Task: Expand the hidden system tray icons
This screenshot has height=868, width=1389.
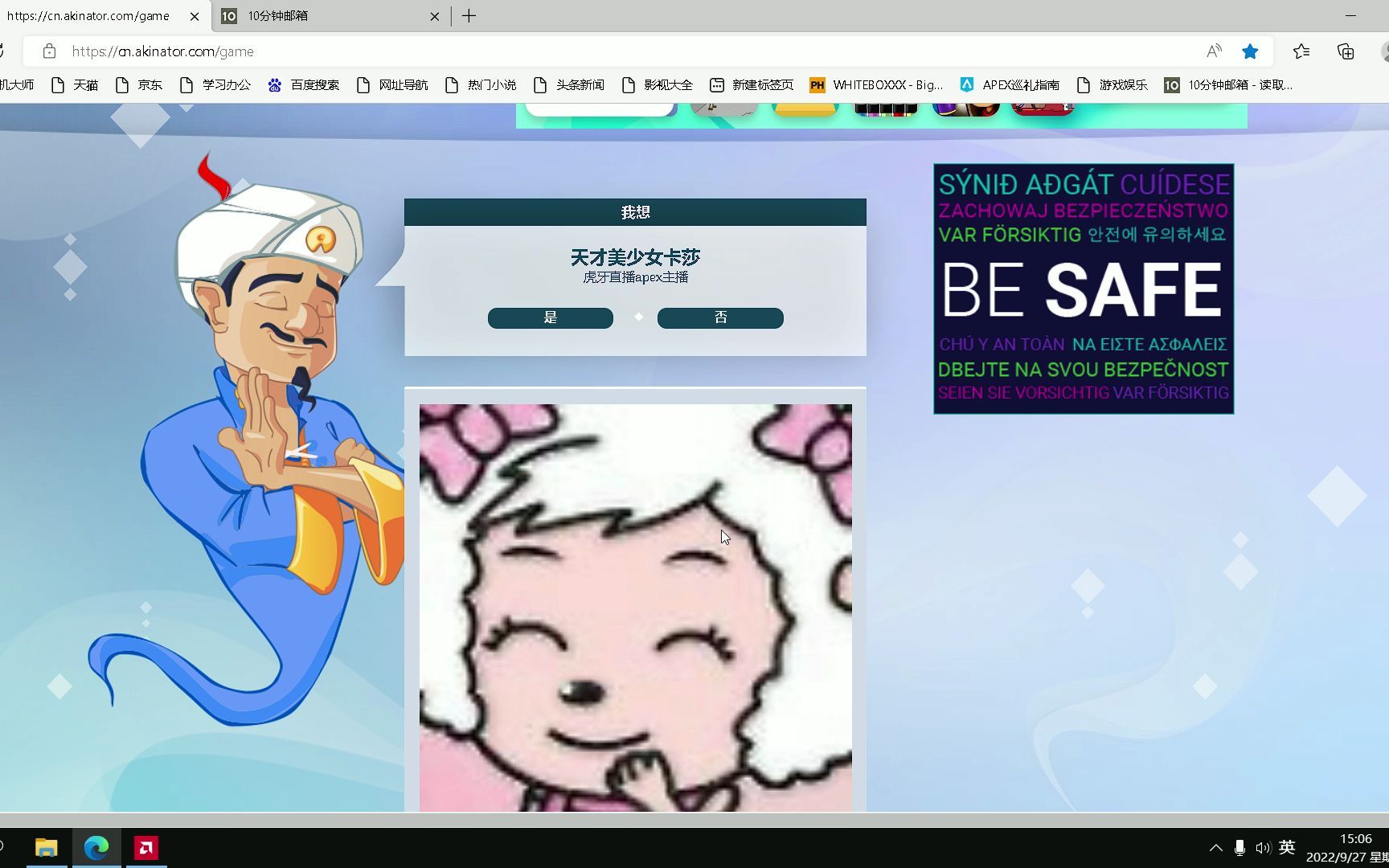Action: point(1216,848)
